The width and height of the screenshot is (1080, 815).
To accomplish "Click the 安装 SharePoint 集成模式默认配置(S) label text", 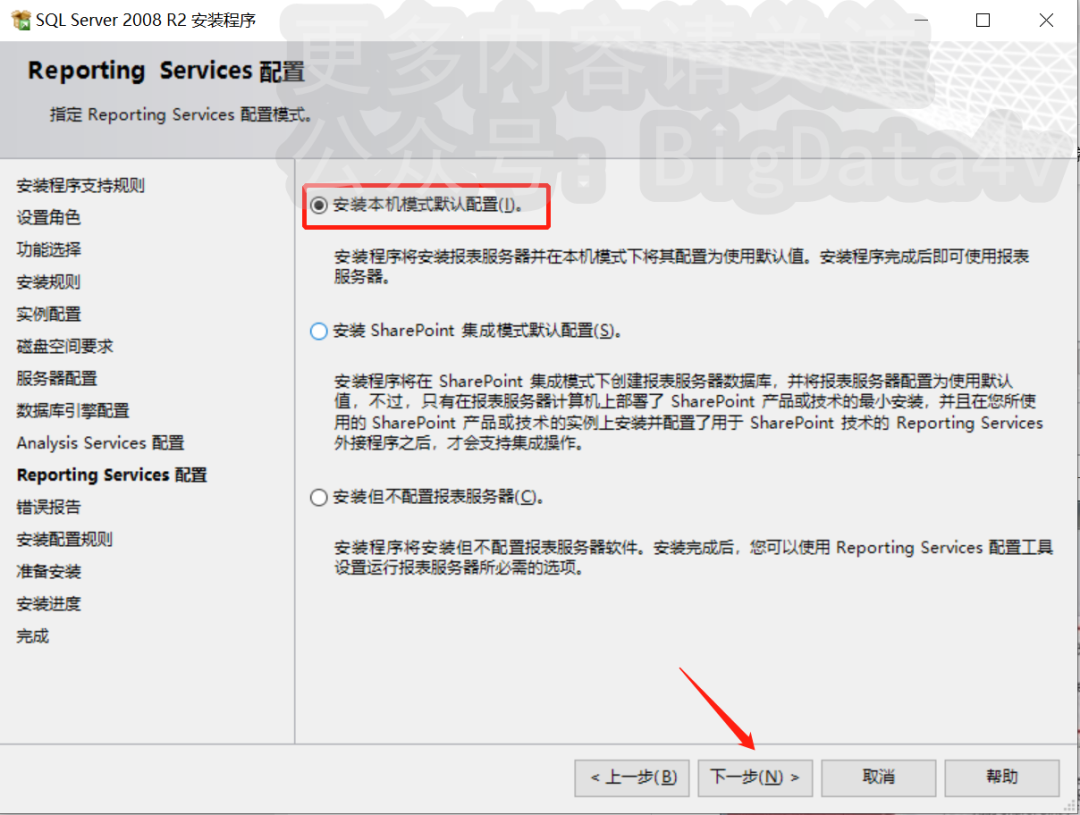I will [x=477, y=331].
